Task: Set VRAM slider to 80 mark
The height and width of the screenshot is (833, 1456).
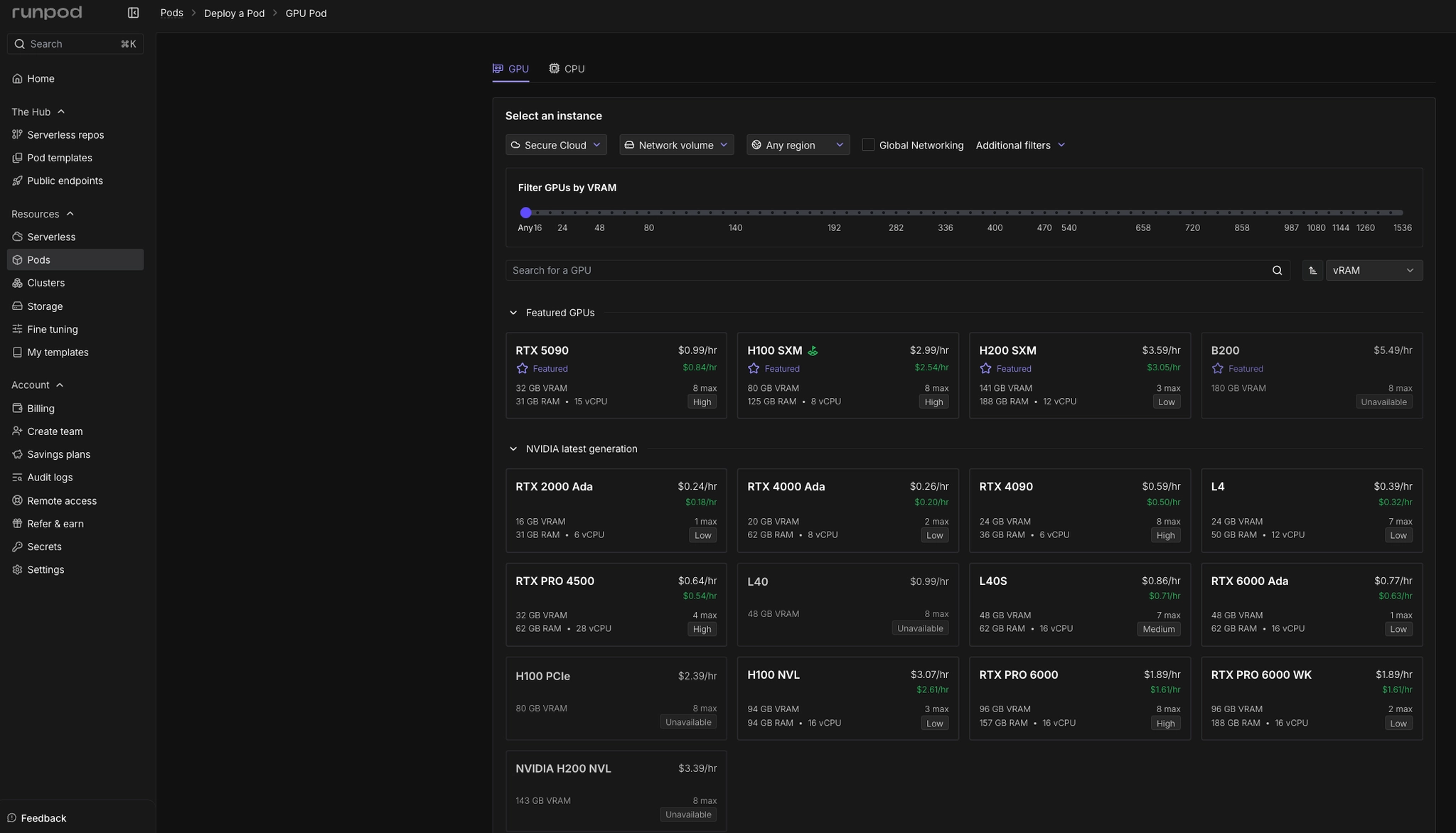Action: (648, 213)
